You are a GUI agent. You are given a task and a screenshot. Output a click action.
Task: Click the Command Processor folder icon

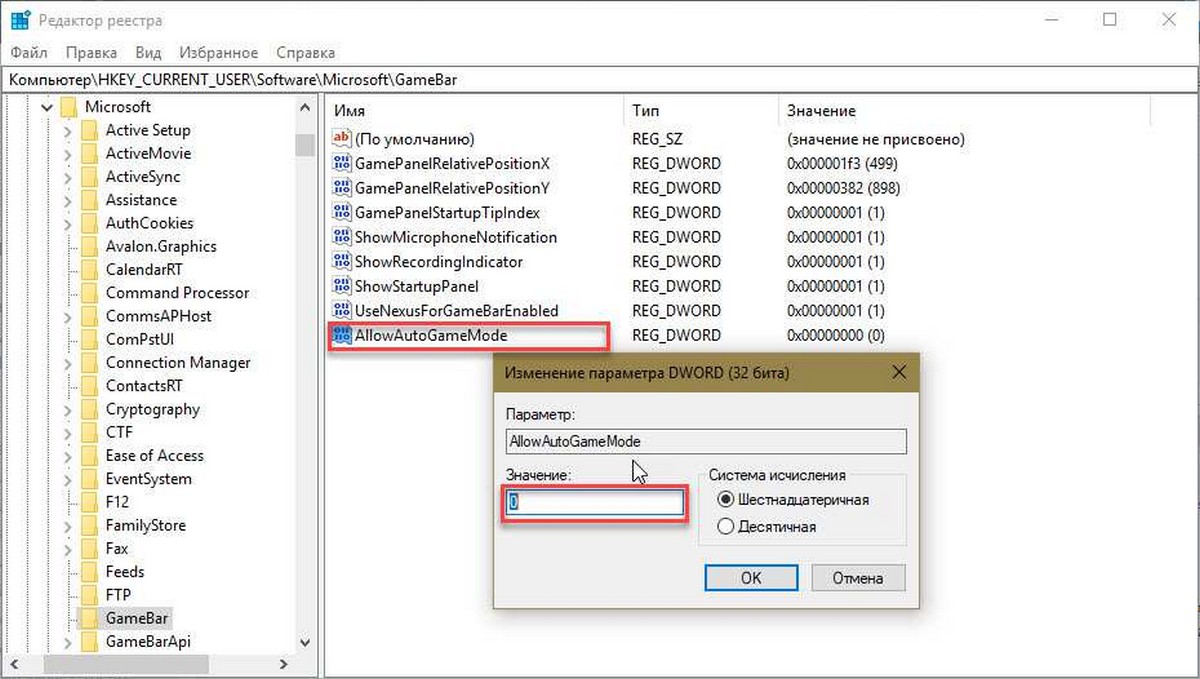(89, 292)
